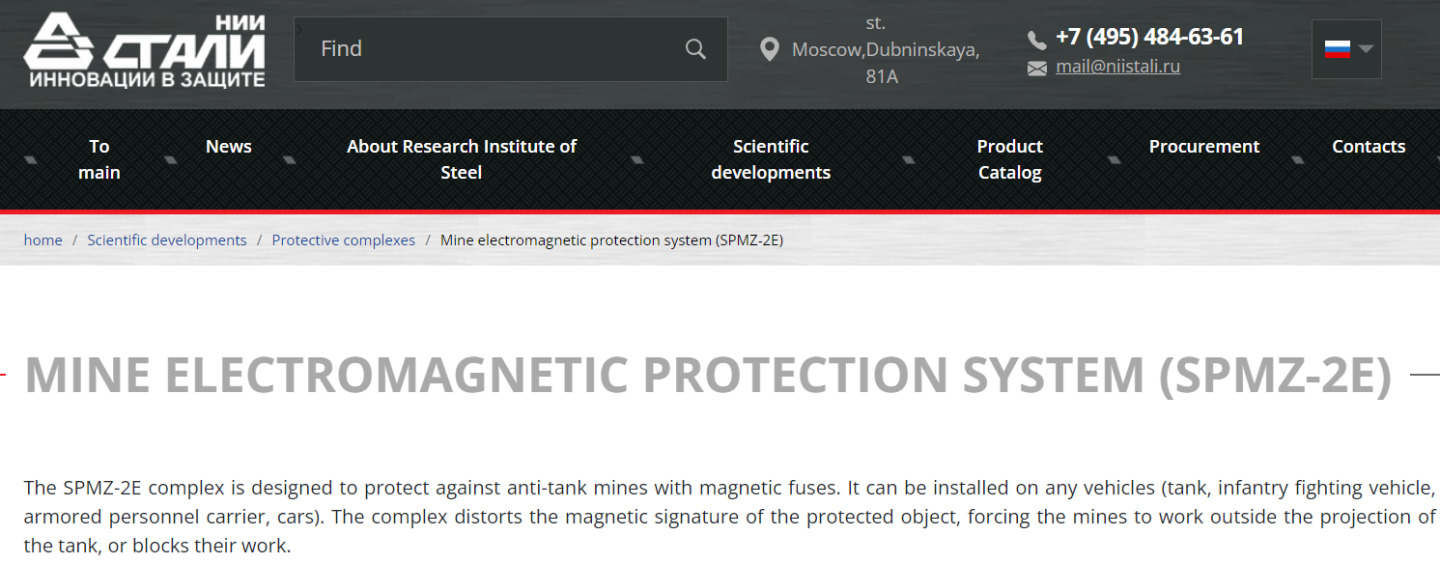Click Protective complexes breadcrumb link

tap(343, 240)
